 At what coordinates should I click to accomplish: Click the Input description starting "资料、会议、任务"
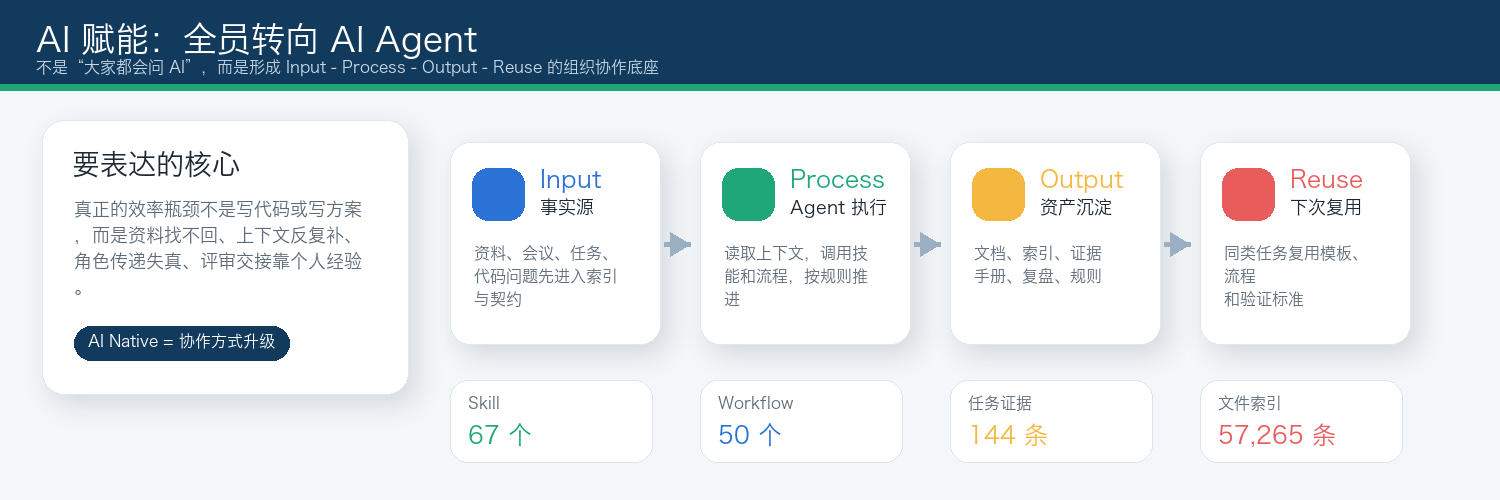coord(546,276)
